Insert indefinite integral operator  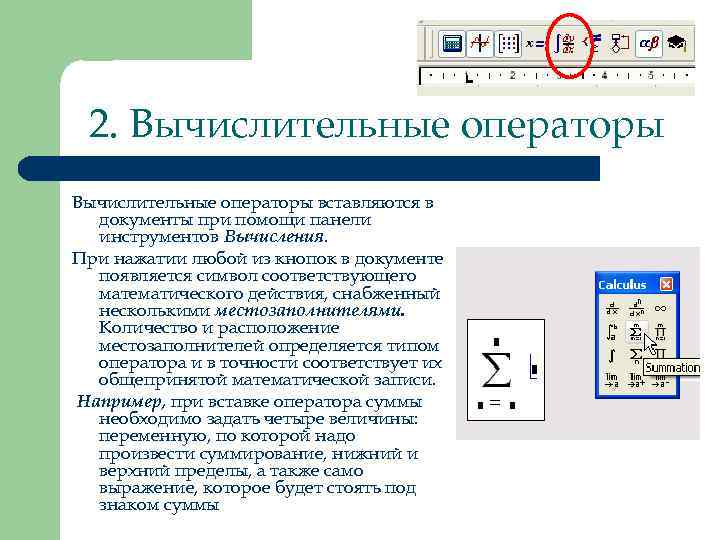click(x=612, y=355)
